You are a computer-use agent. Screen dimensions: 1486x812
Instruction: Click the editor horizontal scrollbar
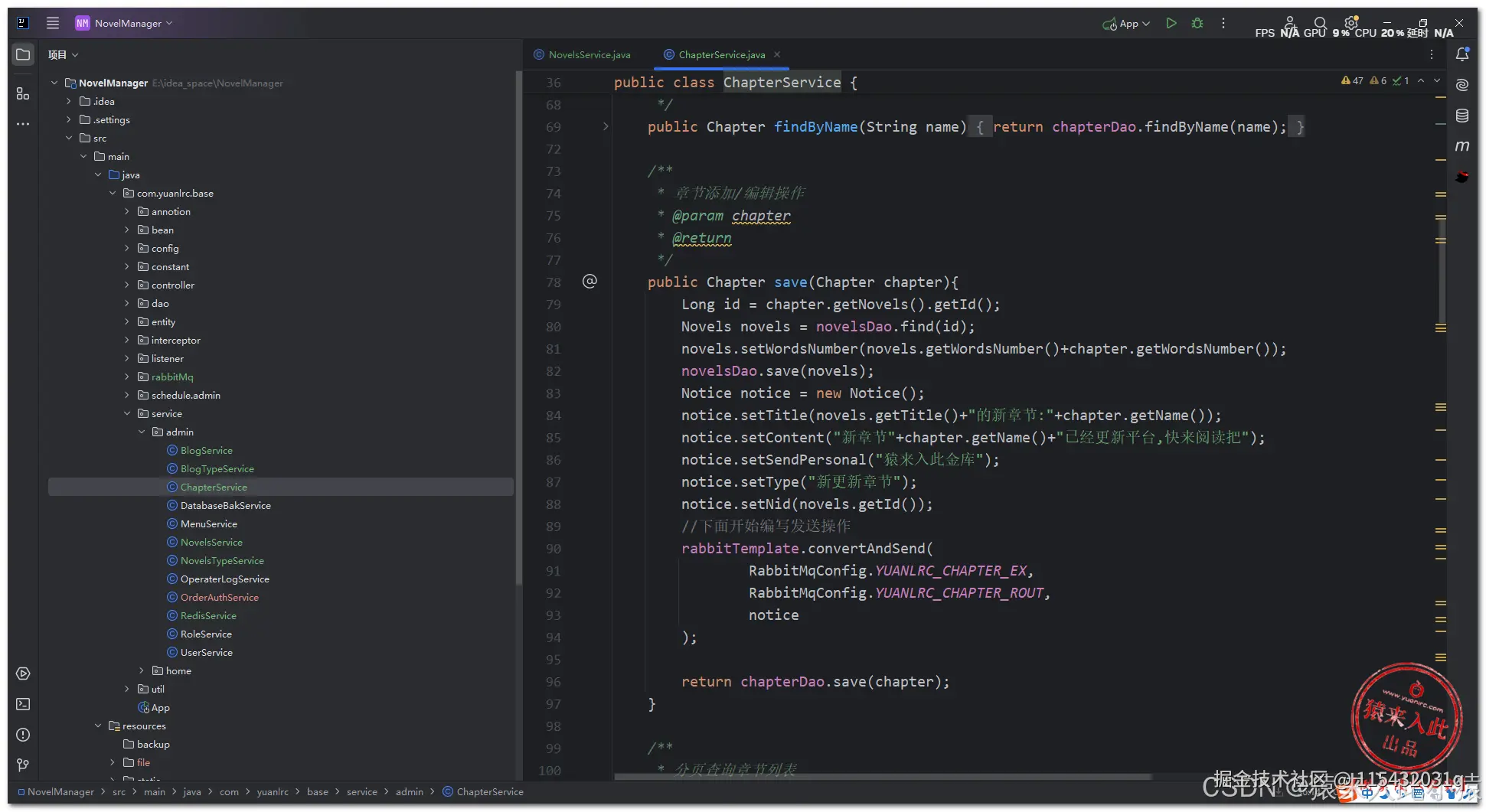[883, 777]
